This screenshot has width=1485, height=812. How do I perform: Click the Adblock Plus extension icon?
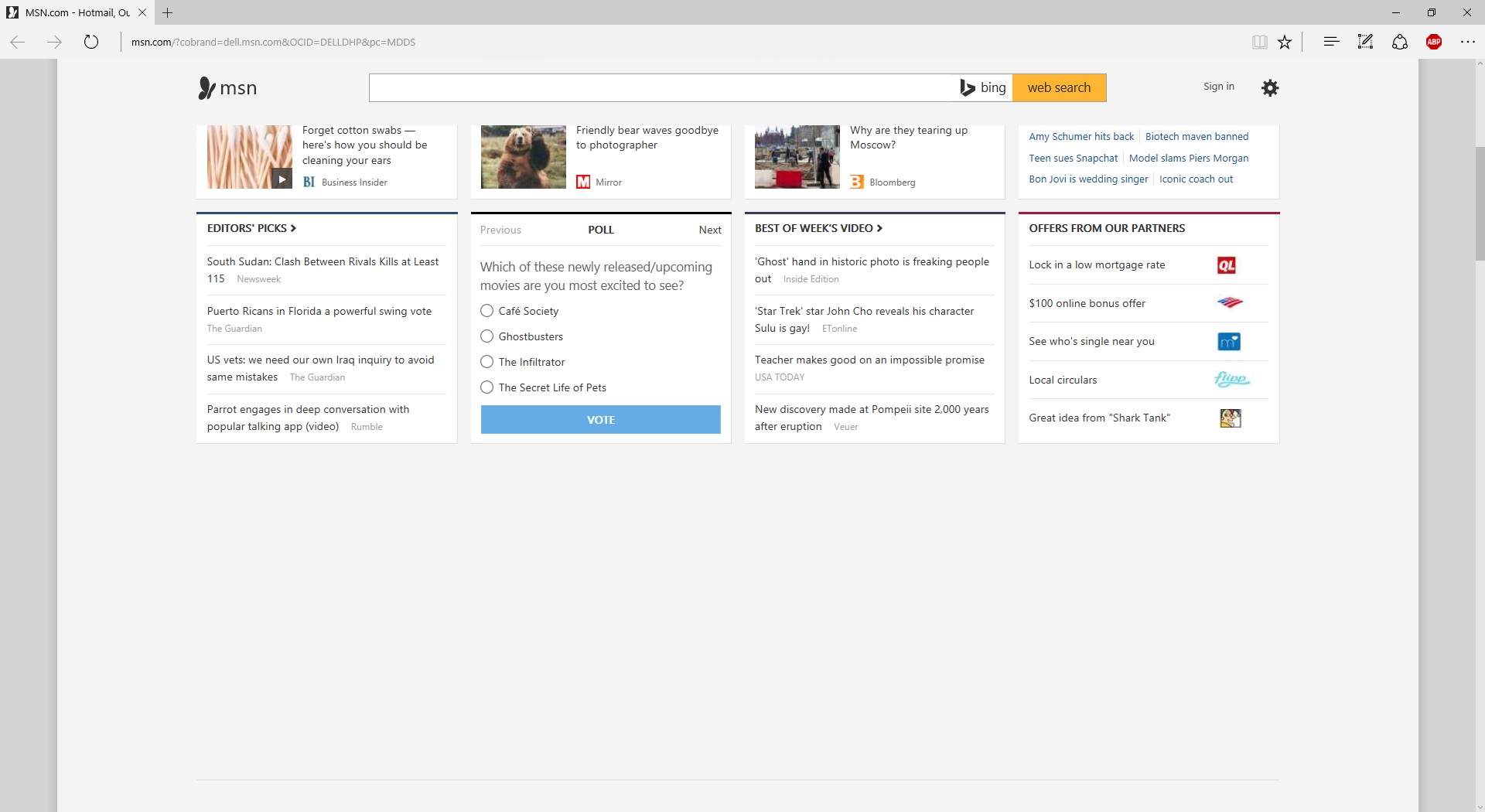[x=1434, y=43]
